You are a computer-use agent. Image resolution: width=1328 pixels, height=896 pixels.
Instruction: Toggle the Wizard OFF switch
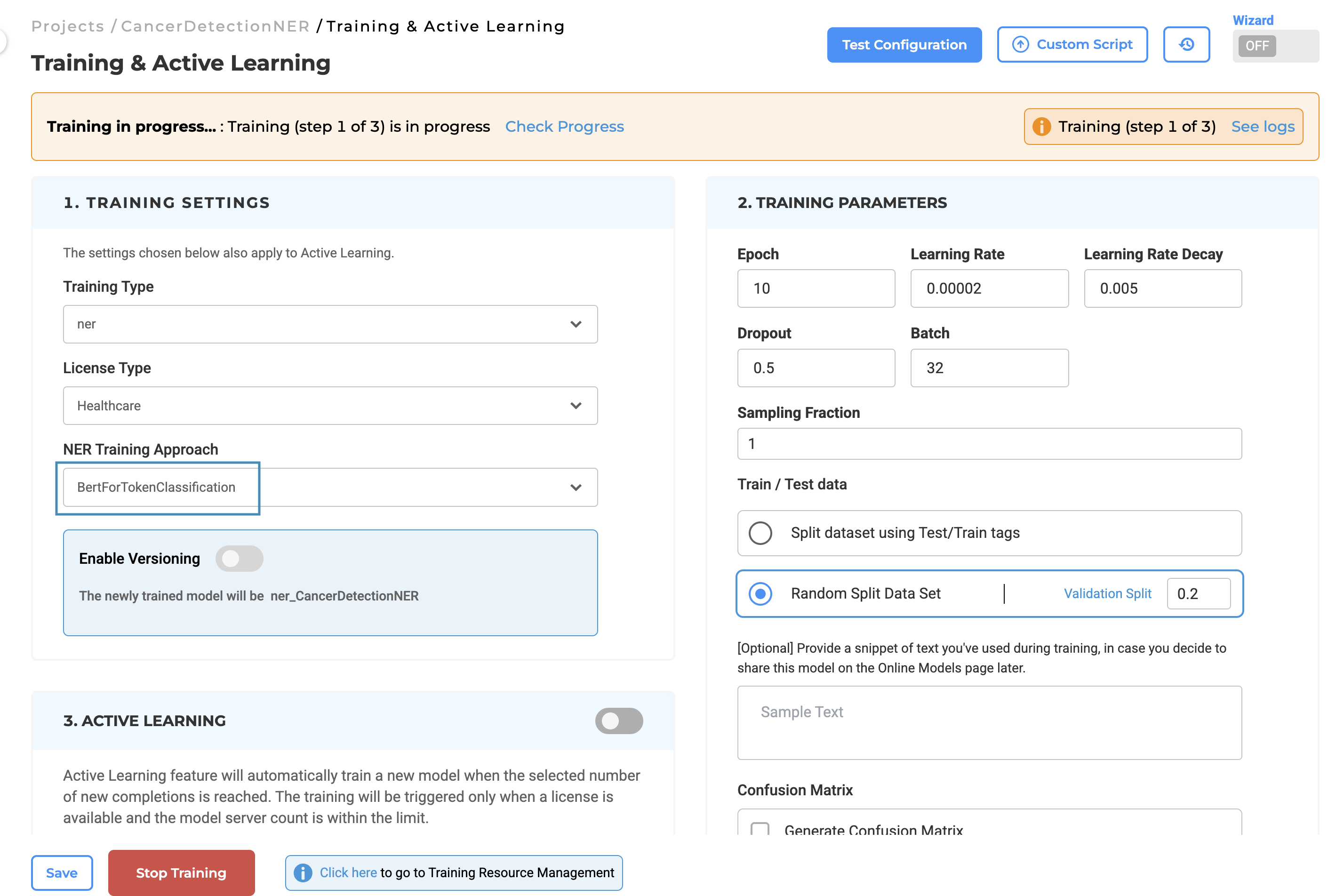tap(1274, 46)
